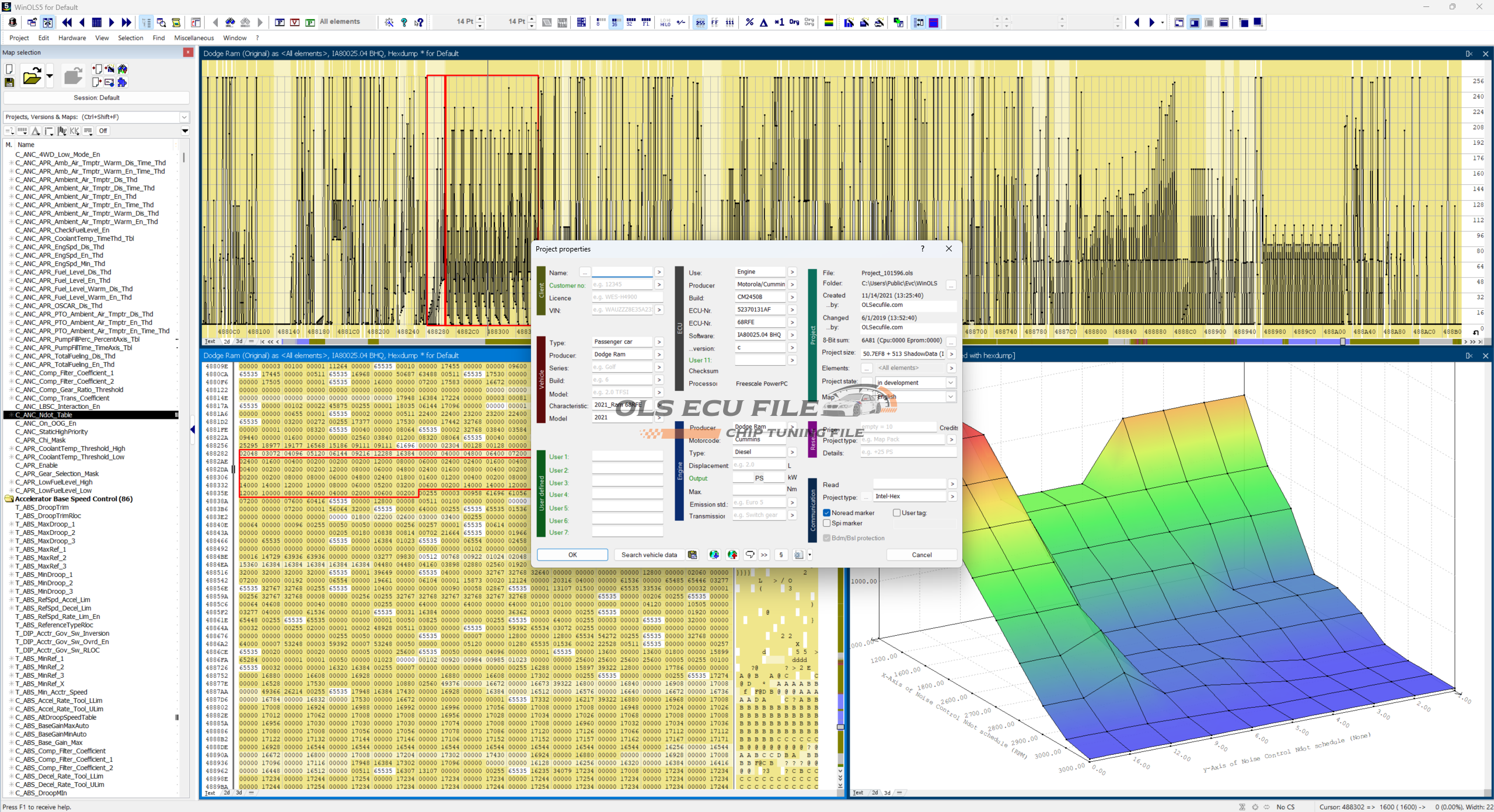Select the 16-bit display mode icon
Screen dimensions: 1494x812
click(615, 22)
